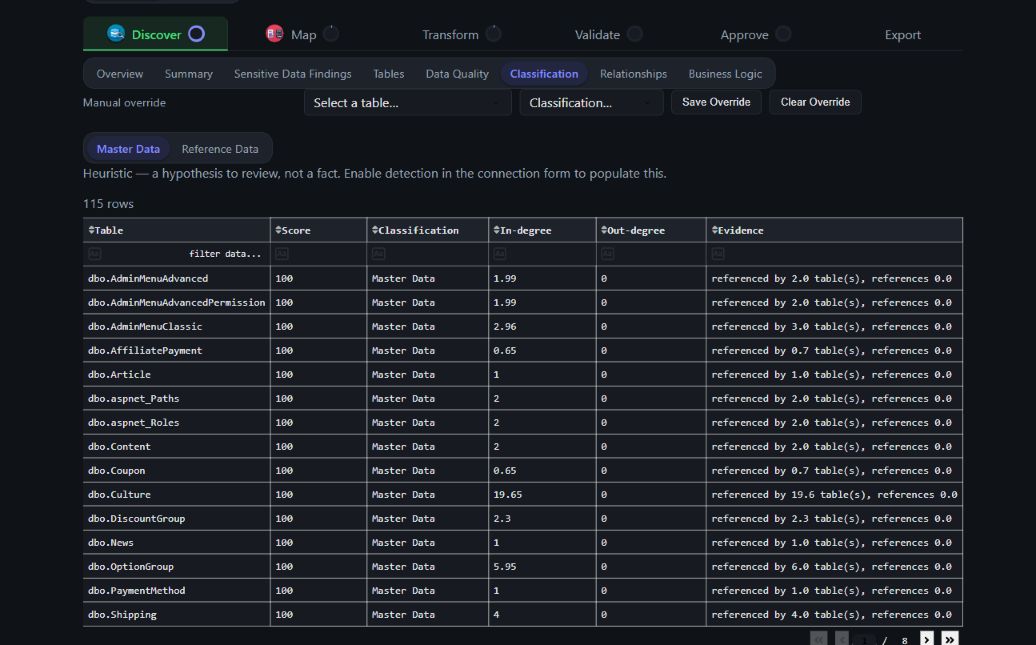Click the Map stage icon
1036x645 pixels.
click(x=274, y=33)
